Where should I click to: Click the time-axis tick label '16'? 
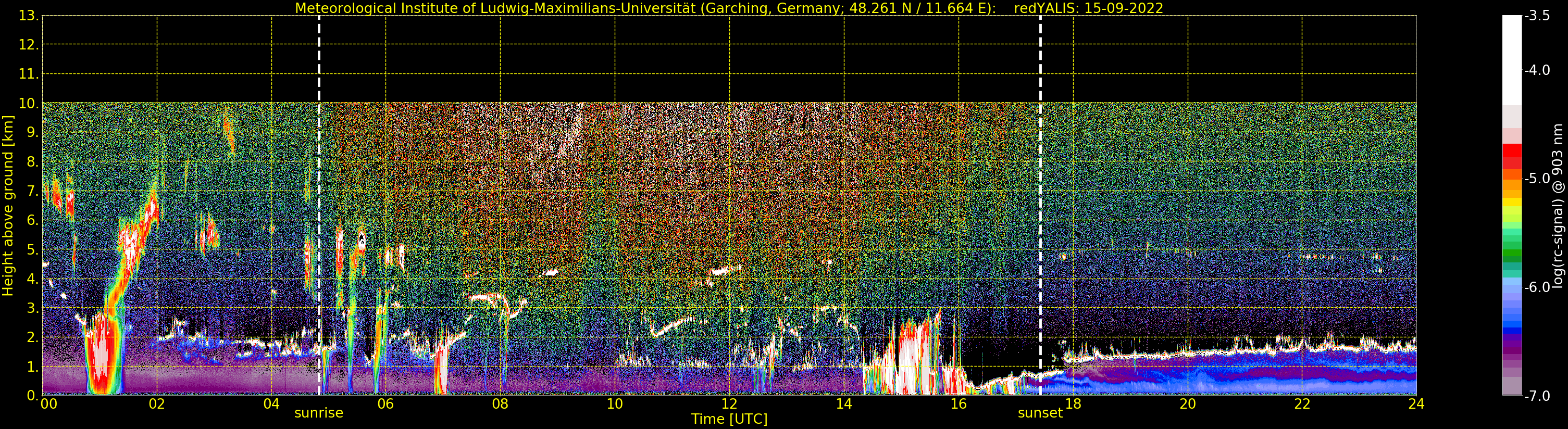(959, 403)
